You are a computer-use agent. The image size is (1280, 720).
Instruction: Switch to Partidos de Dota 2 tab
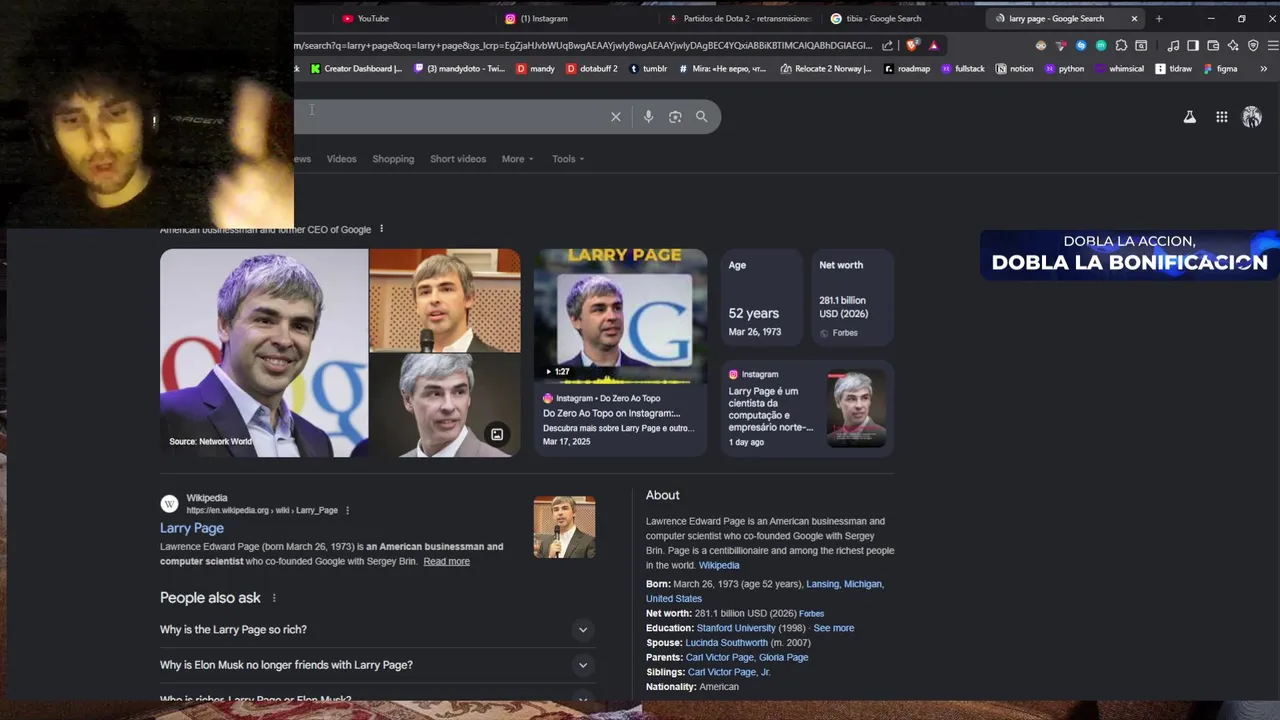tap(740, 18)
